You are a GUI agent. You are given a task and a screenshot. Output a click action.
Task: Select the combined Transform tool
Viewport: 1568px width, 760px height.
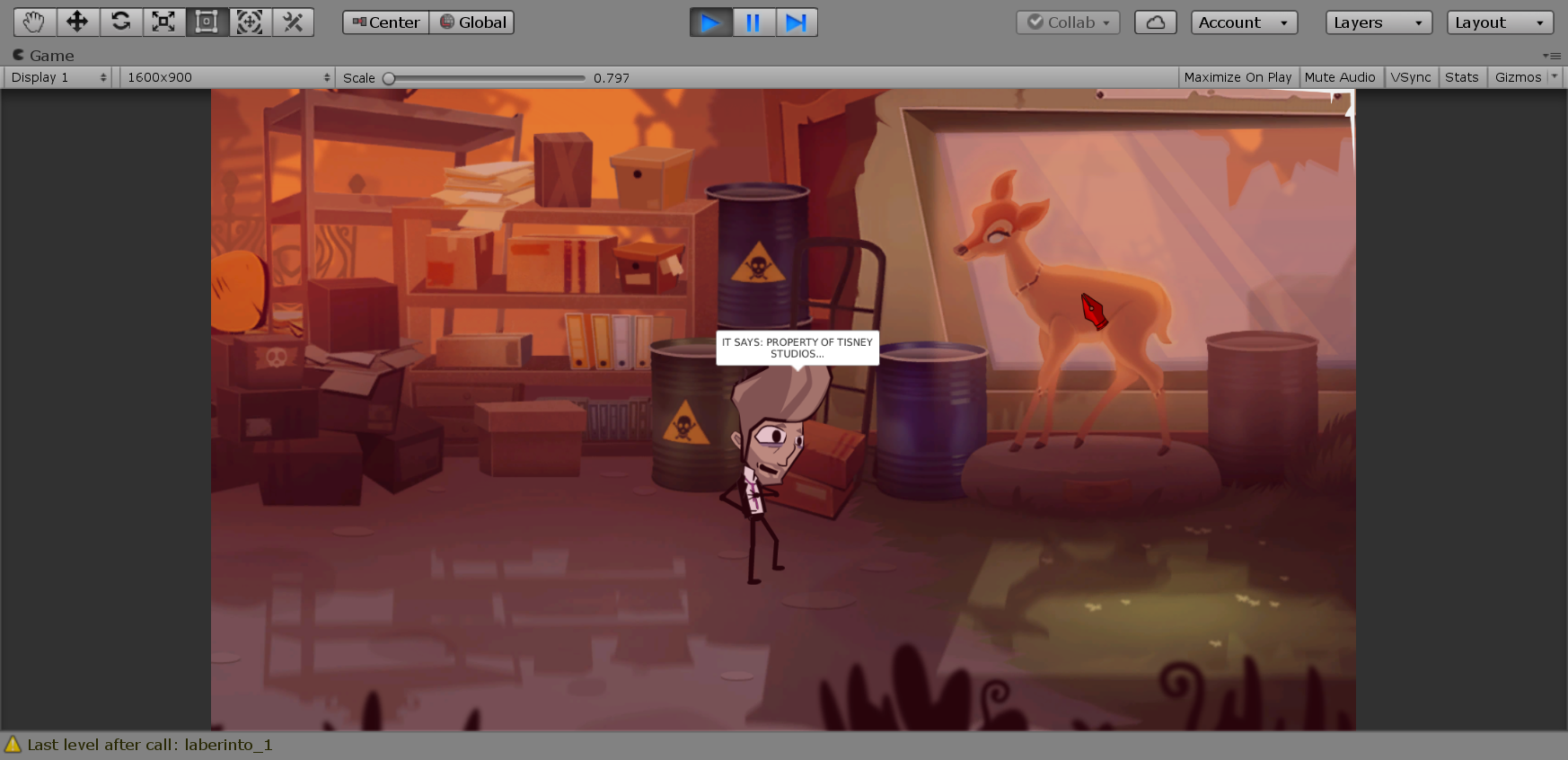(x=250, y=22)
